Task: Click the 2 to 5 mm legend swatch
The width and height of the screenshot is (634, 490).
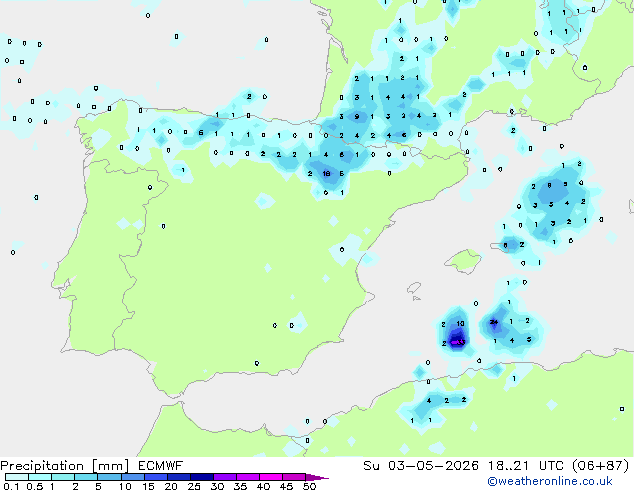Action: 86,477
